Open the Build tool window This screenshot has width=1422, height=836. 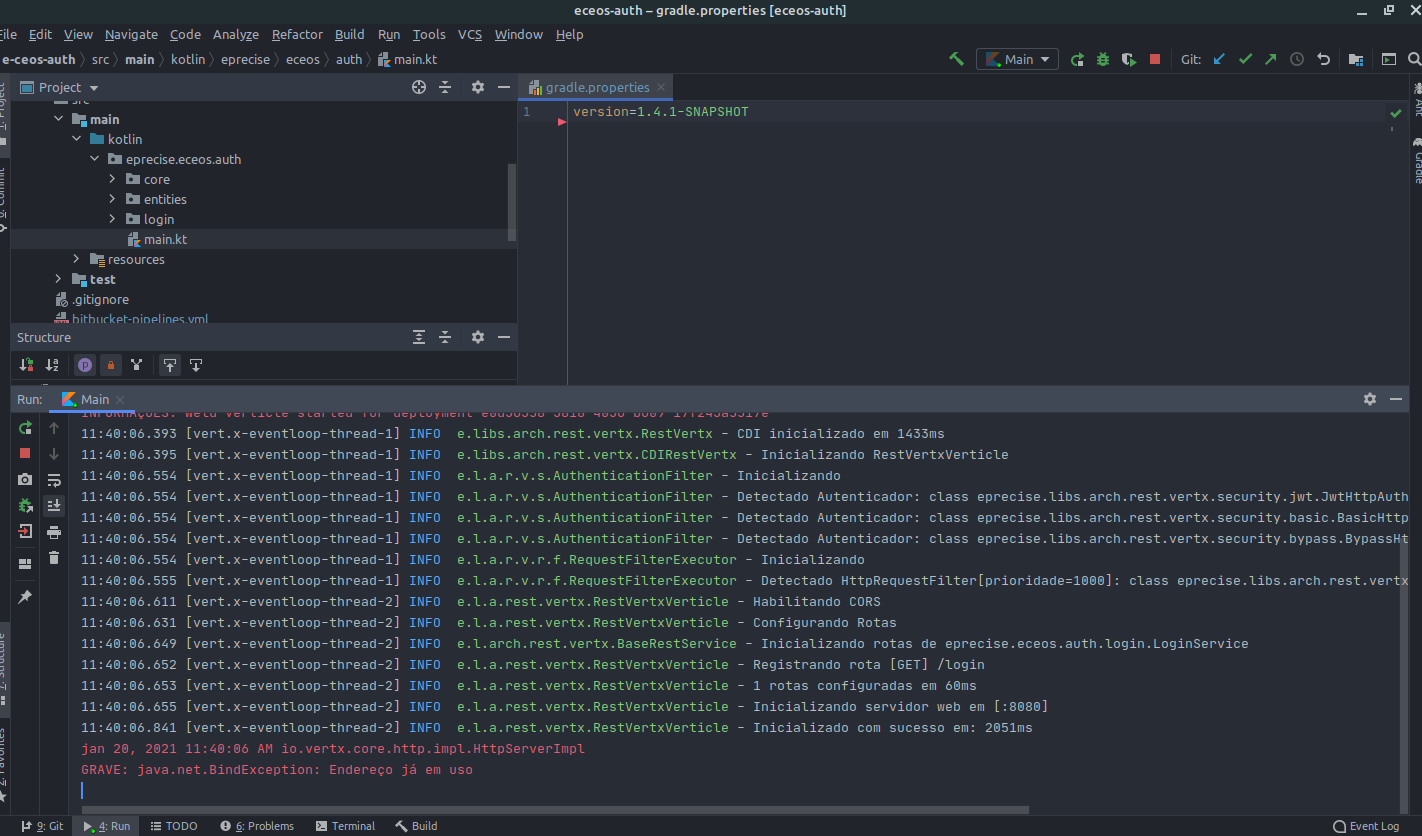(416, 826)
